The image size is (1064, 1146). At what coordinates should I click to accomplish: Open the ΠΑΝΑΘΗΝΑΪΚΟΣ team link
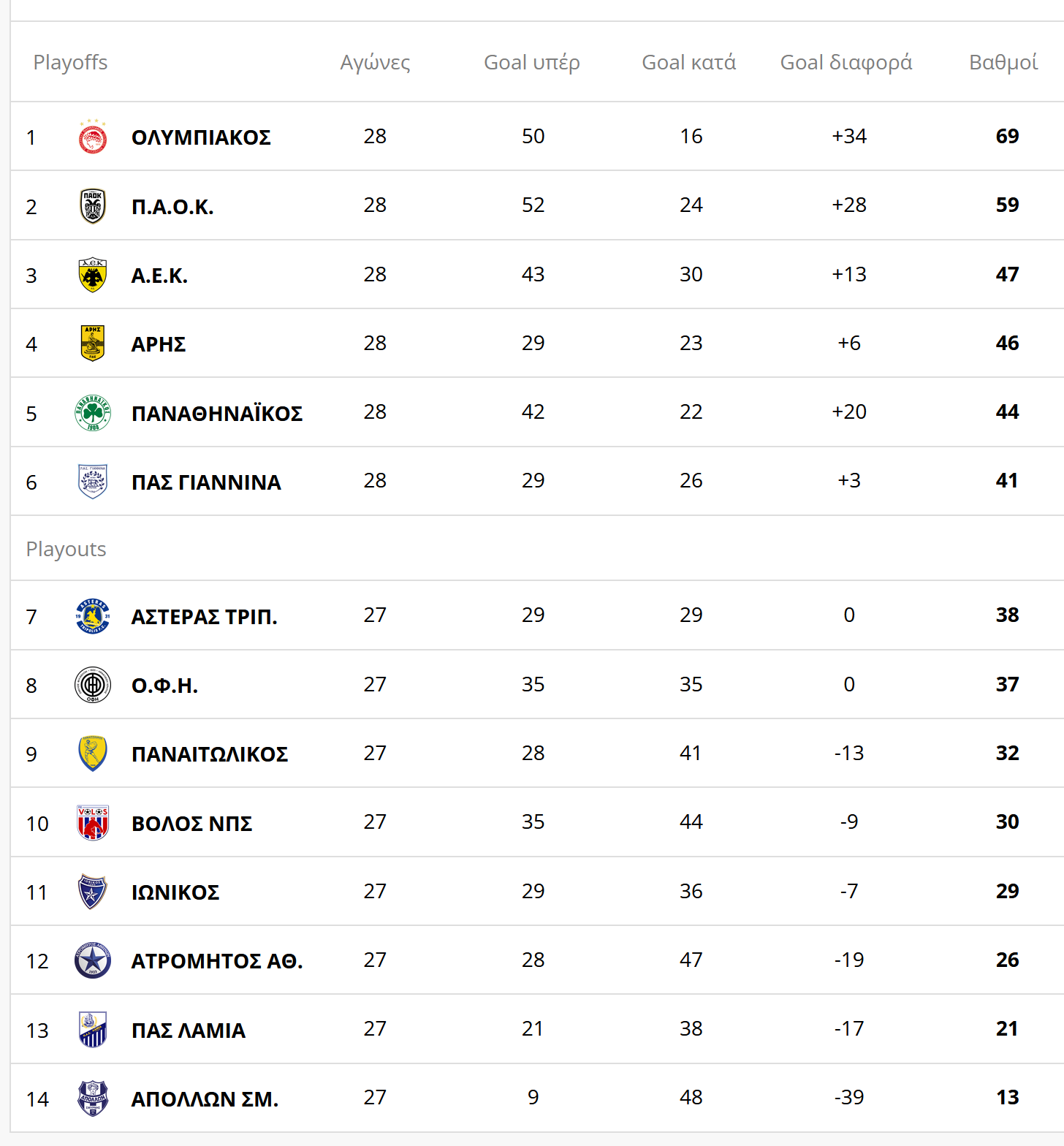click(217, 414)
